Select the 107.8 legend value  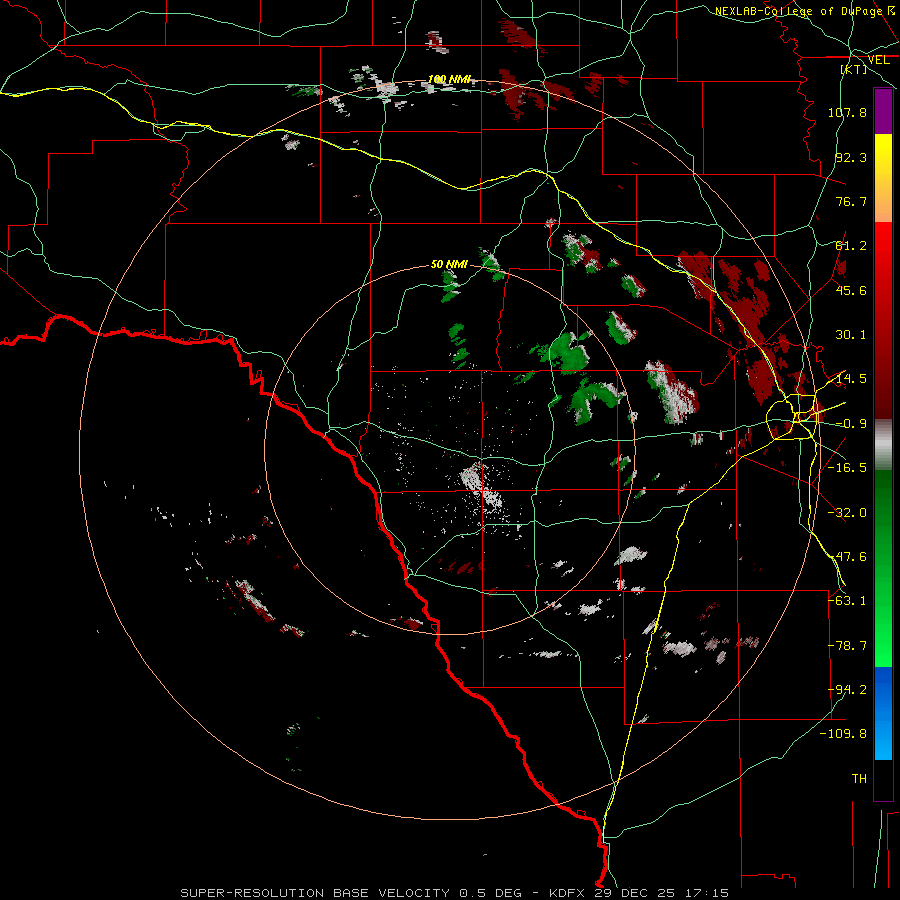[847, 112]
